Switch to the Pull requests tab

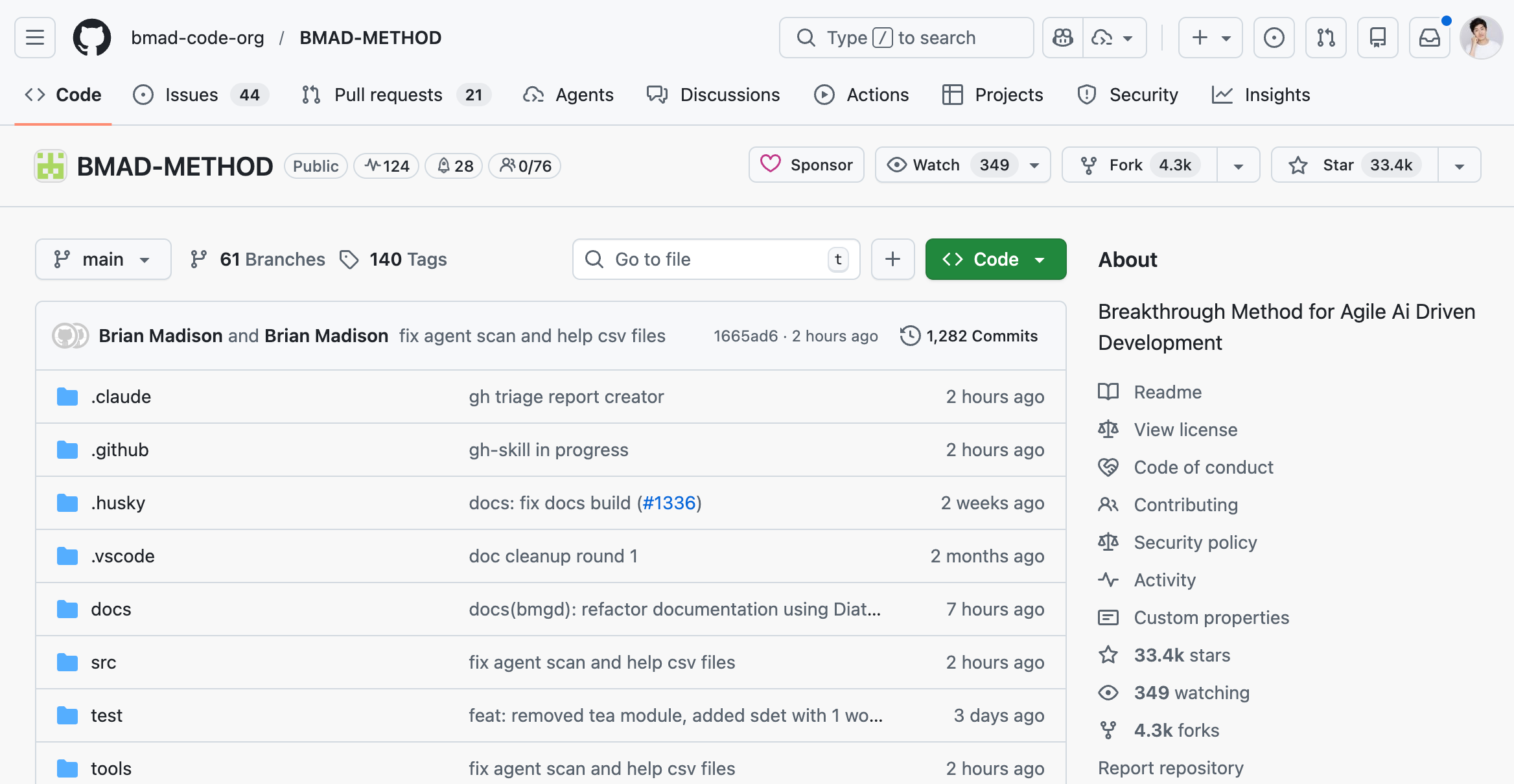tap(388, 95)
